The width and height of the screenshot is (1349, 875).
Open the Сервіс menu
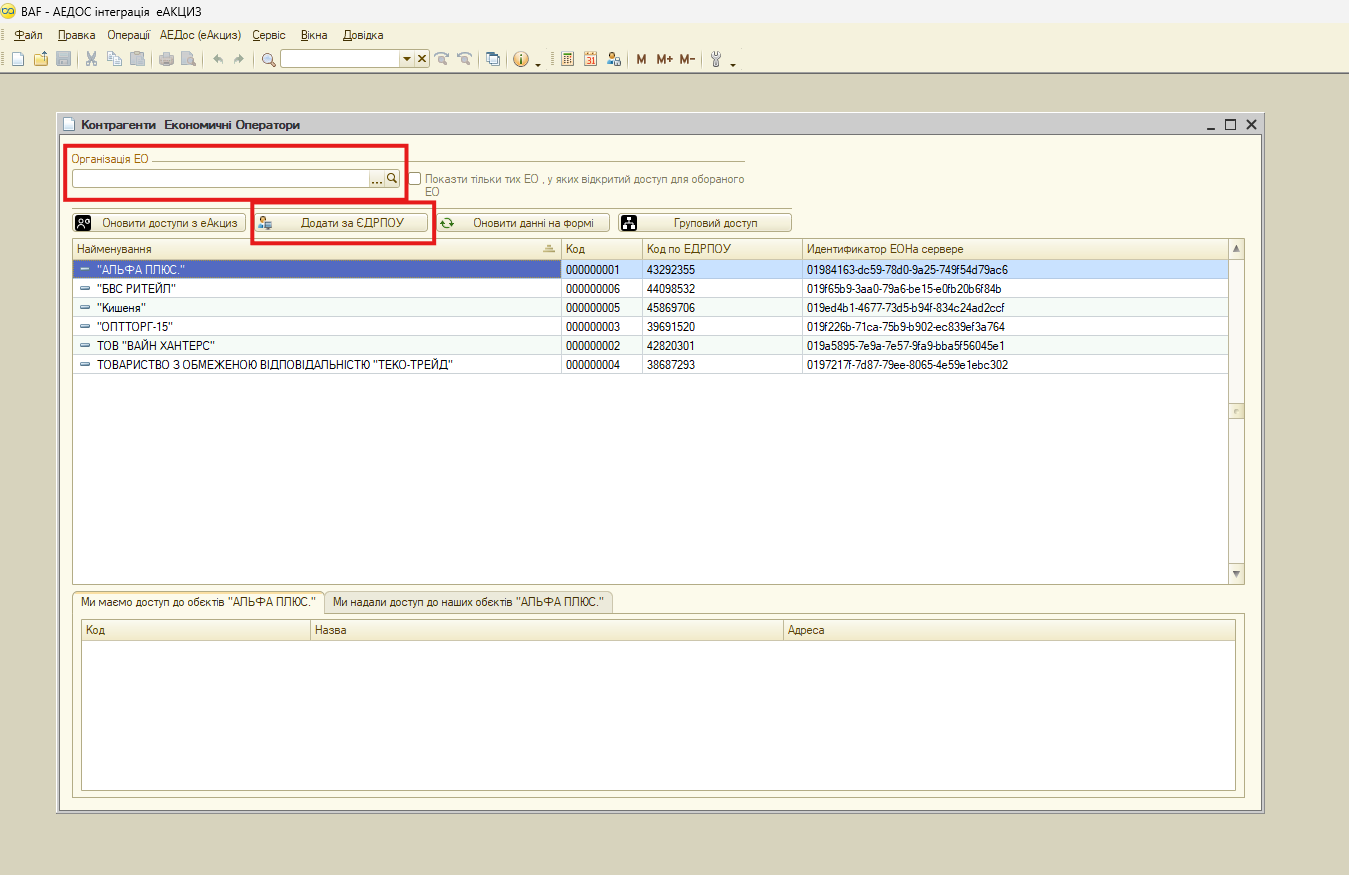pyautogui.click(x=269, y=35)
